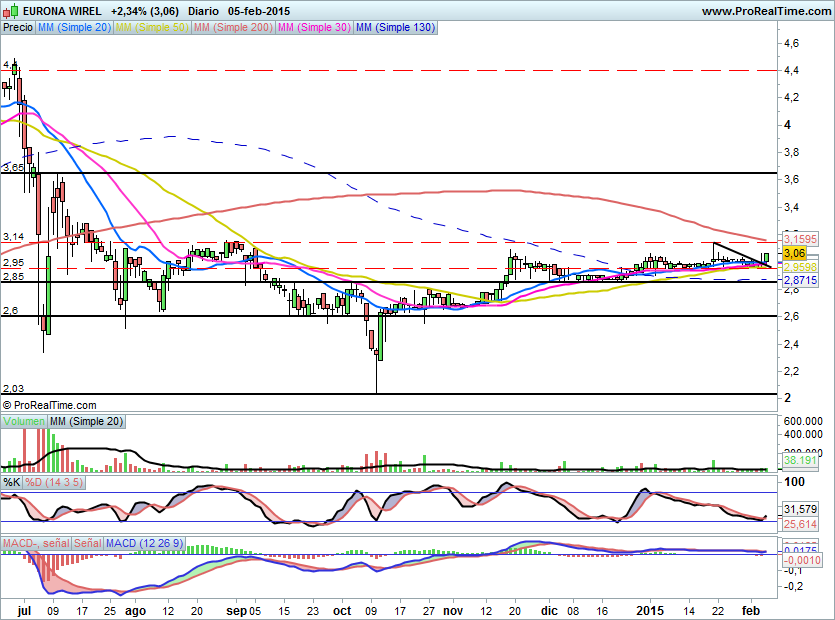Click the volume panel MM (Simple 20) label
Viewport: 835px width, 620px height.
[x=87, y=422]
